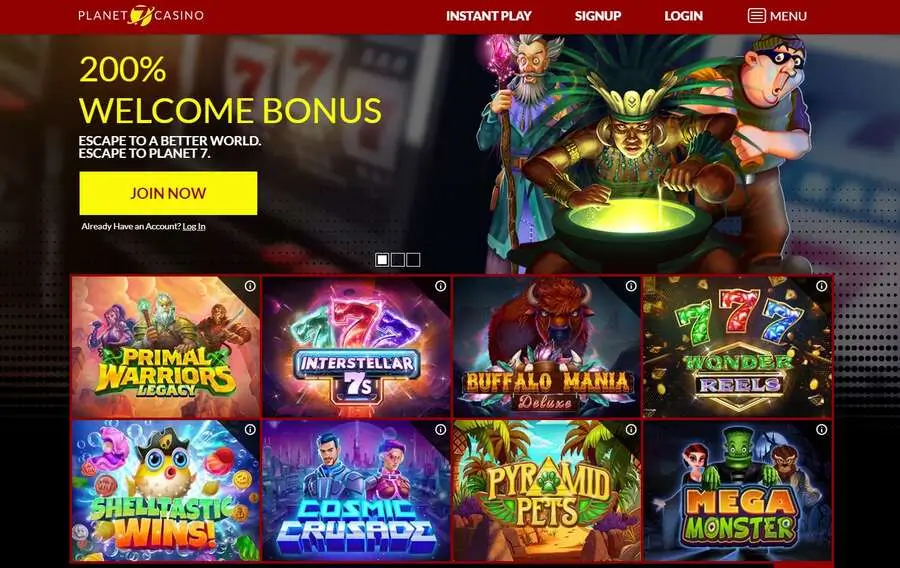Select the first banner slide indicator
Screen dimensions: 900x568
click(382, 260)
